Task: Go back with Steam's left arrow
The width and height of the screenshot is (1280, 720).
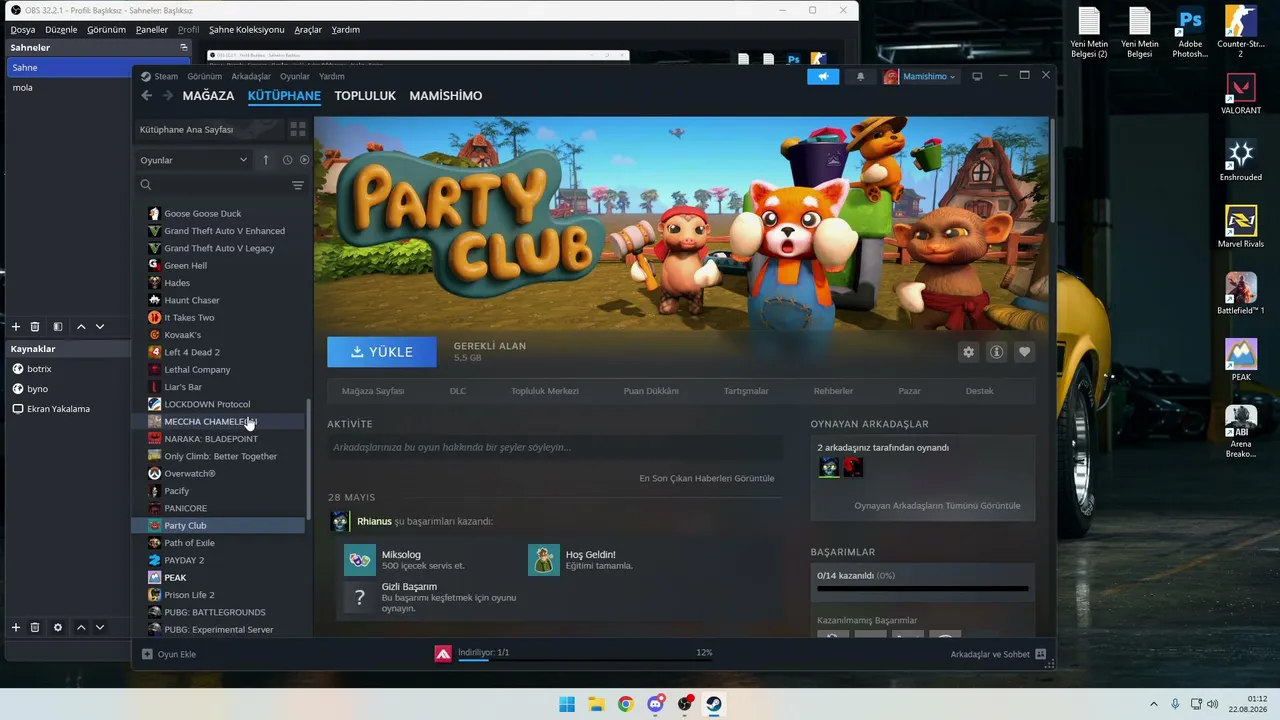Action: pyautogui.click(x=147, y=96)
